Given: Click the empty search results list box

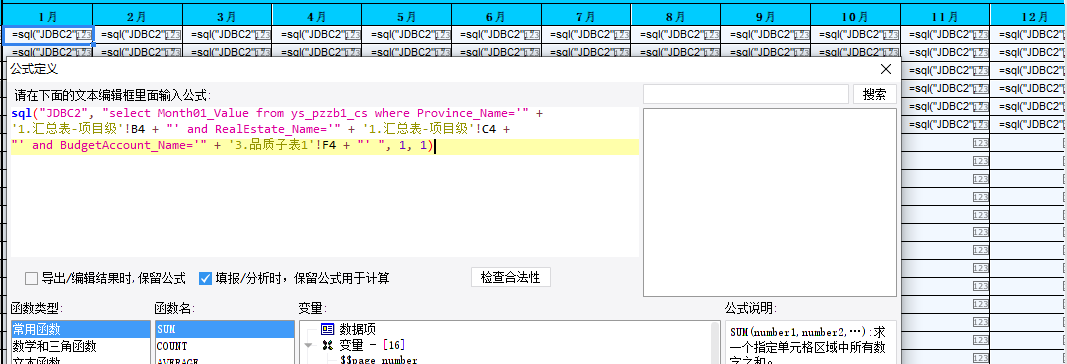Looking at the screenshot, I should (770, 202).
